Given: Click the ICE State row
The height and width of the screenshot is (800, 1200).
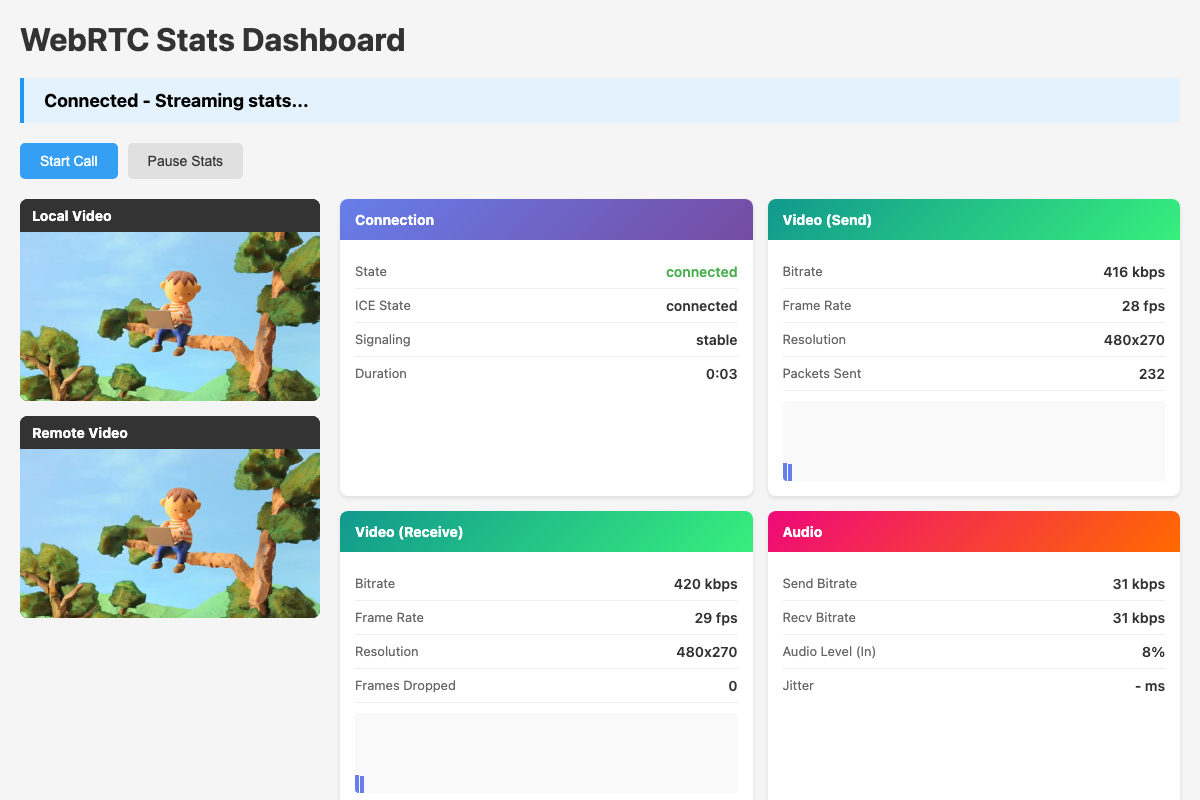Looking at the screenshot, I should [x=546, y=306].
